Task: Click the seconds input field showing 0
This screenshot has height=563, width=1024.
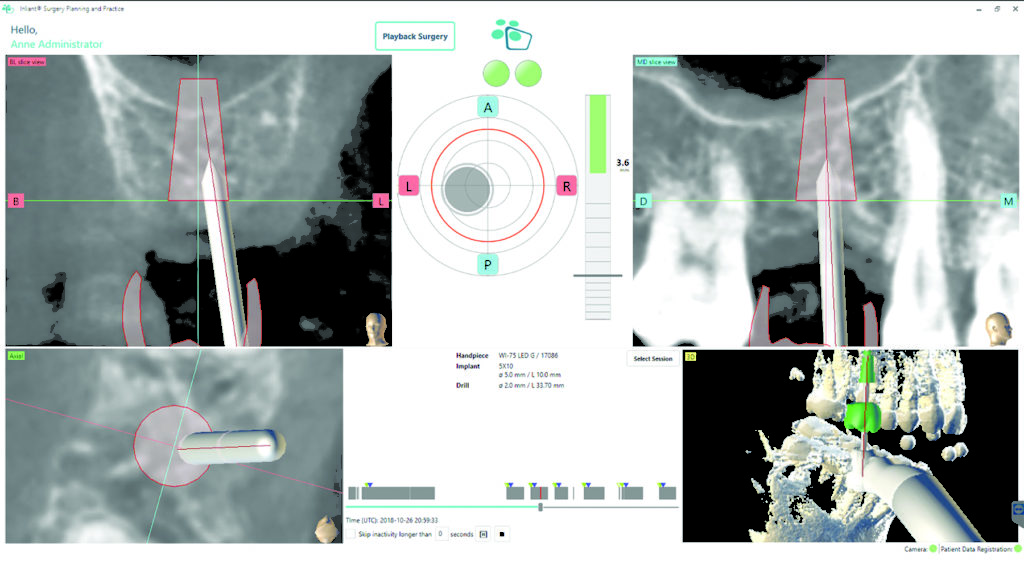Action: pyautogui.click(x=441, y=534)
